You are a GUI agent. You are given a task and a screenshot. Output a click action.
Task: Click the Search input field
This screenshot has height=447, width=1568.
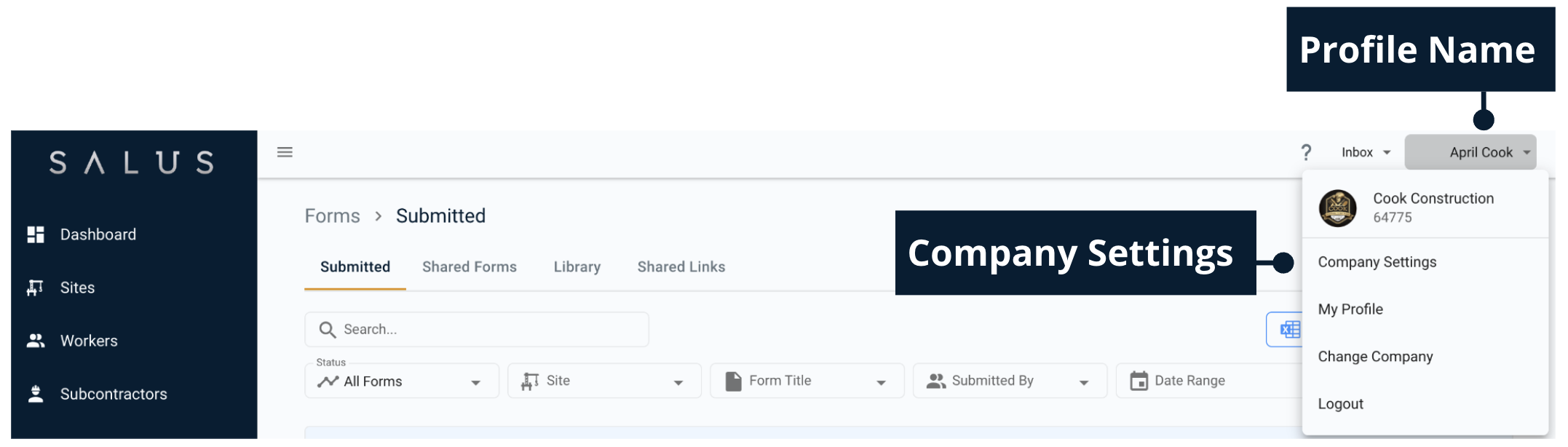point(488,330)
